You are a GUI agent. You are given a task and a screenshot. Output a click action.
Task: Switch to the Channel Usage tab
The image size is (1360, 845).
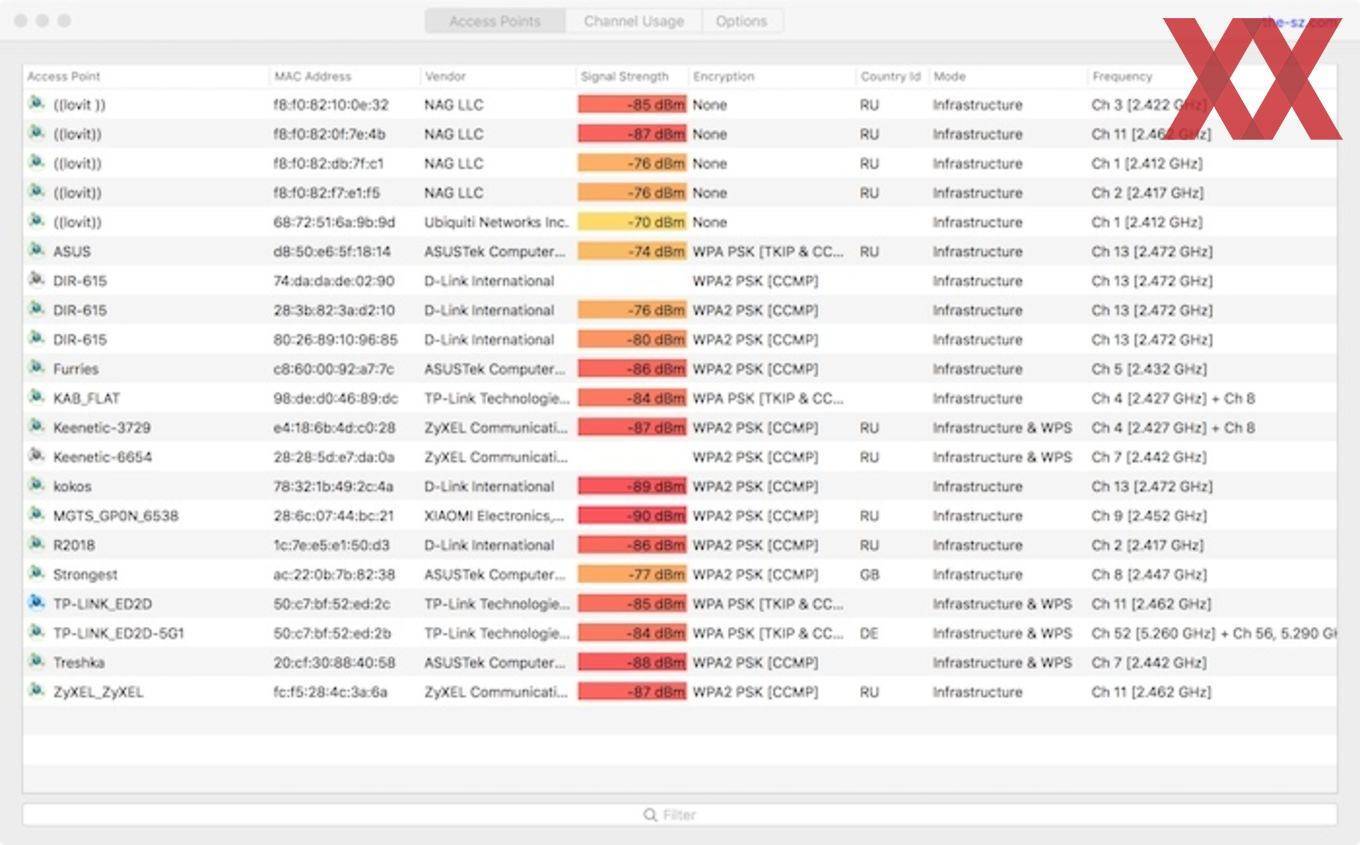634,21
